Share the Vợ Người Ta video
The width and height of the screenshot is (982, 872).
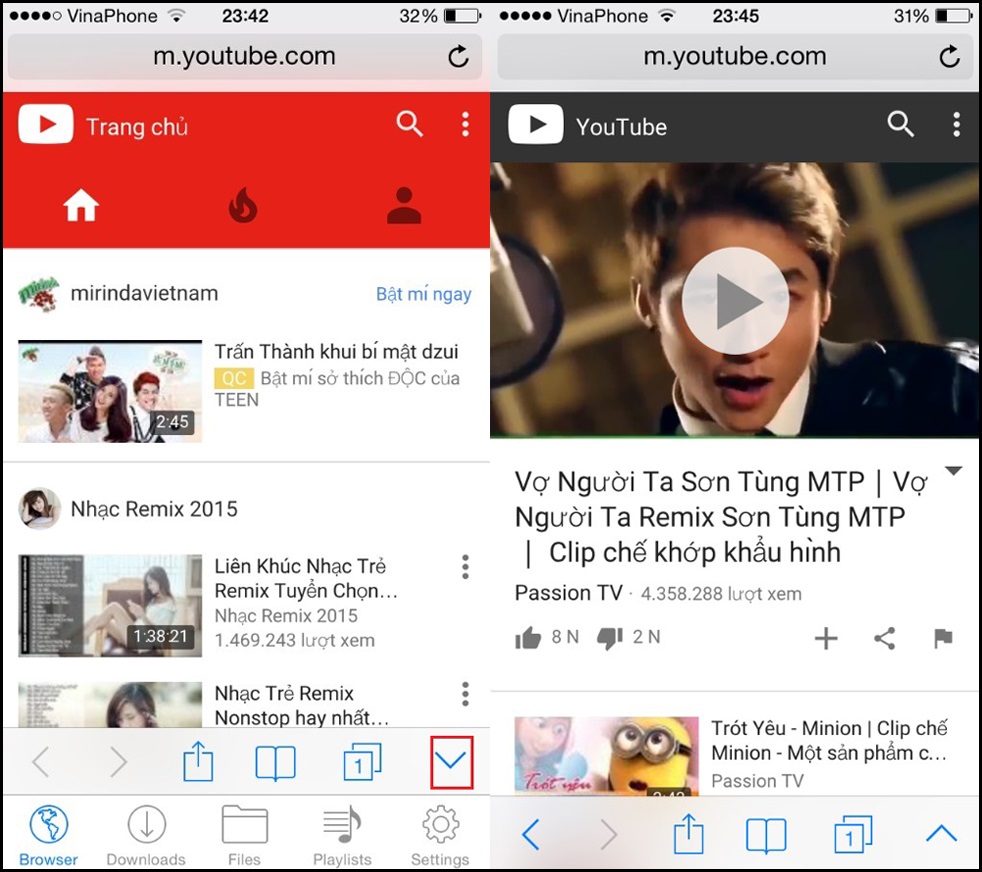(885, 637)
